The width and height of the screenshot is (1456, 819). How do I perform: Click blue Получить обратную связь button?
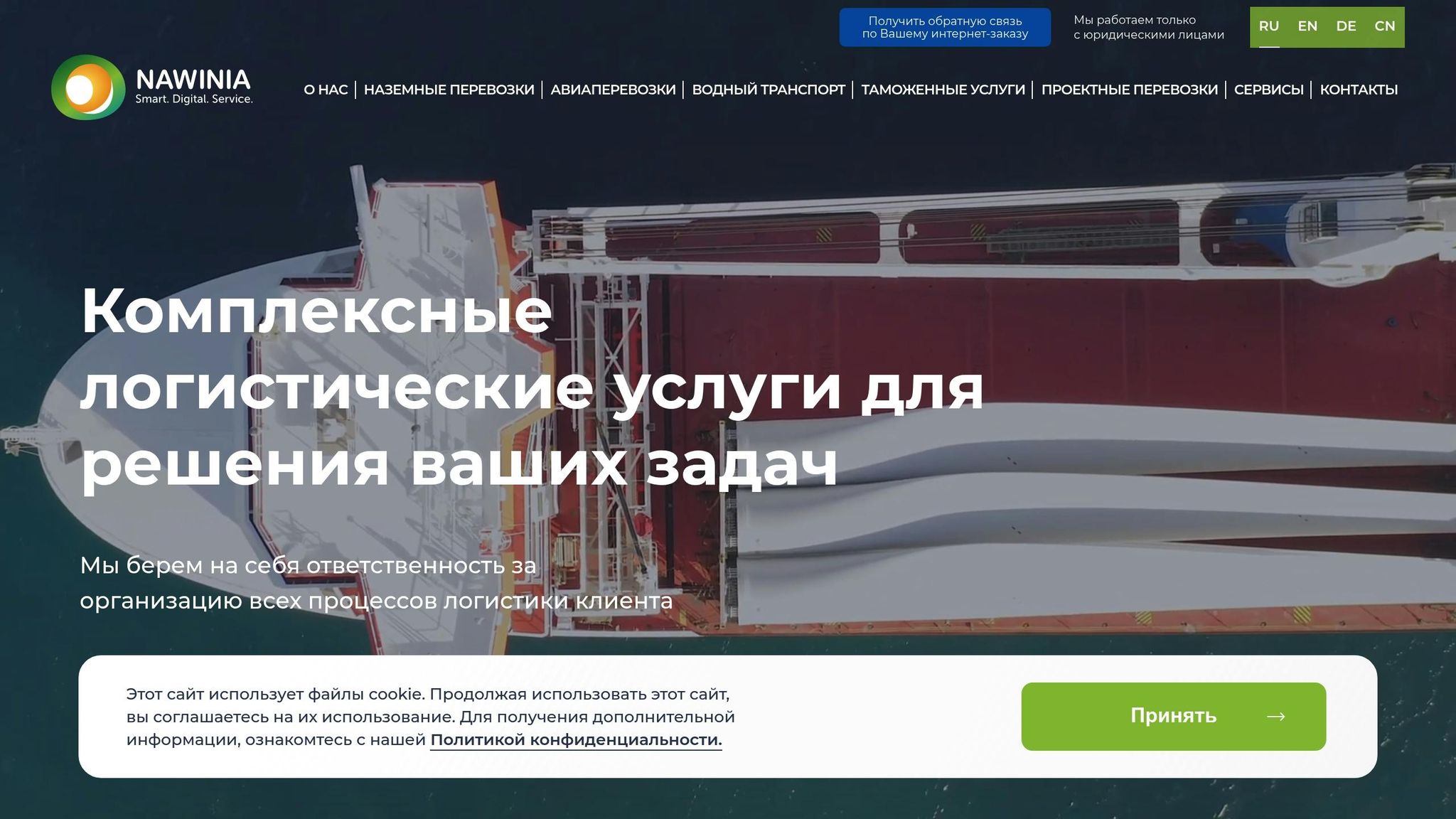pos(944,28)
